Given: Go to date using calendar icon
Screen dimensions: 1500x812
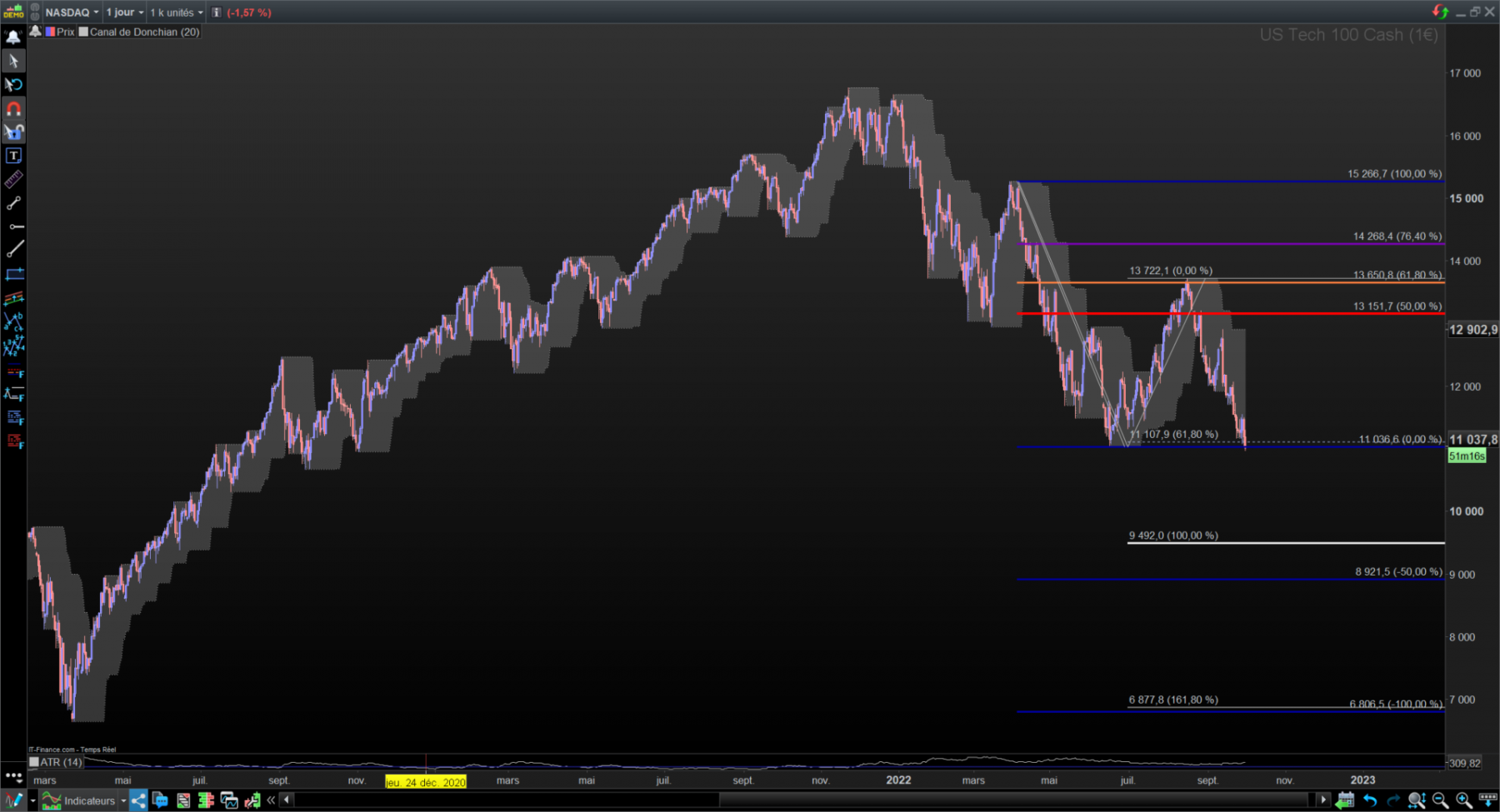Looking at the screenshot, I should tap(1344, 800).
